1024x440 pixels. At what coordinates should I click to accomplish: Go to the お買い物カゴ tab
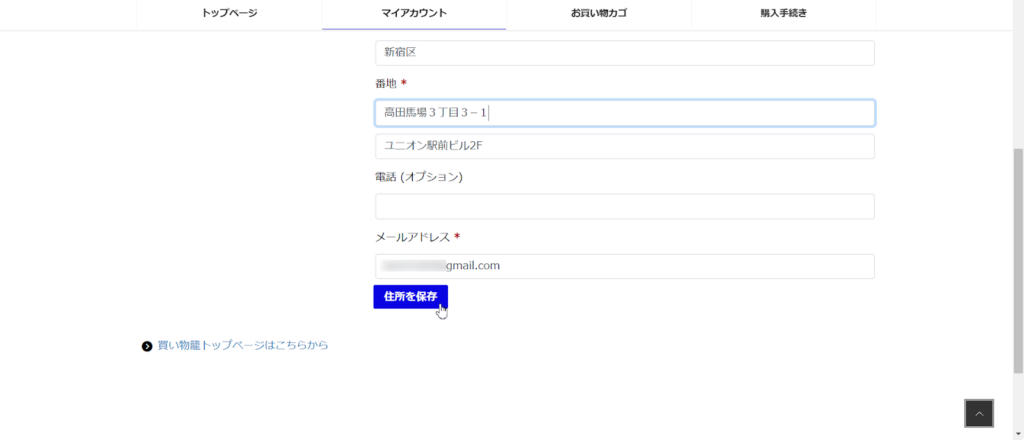pos(599,14)
